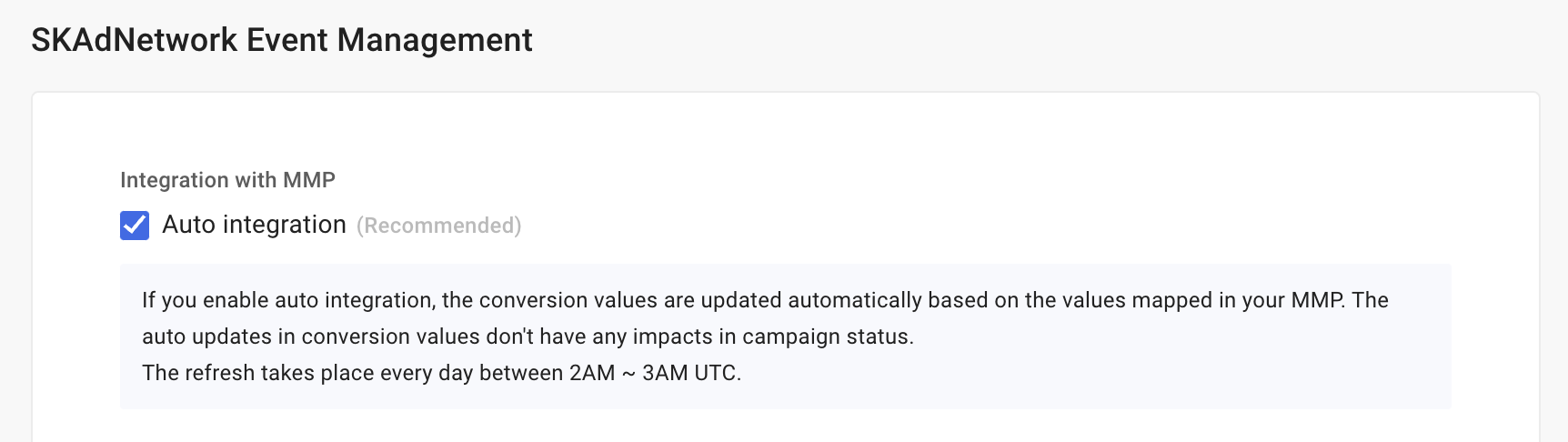Click '2AM' in the refresh time text

click(x=592, y=373)
